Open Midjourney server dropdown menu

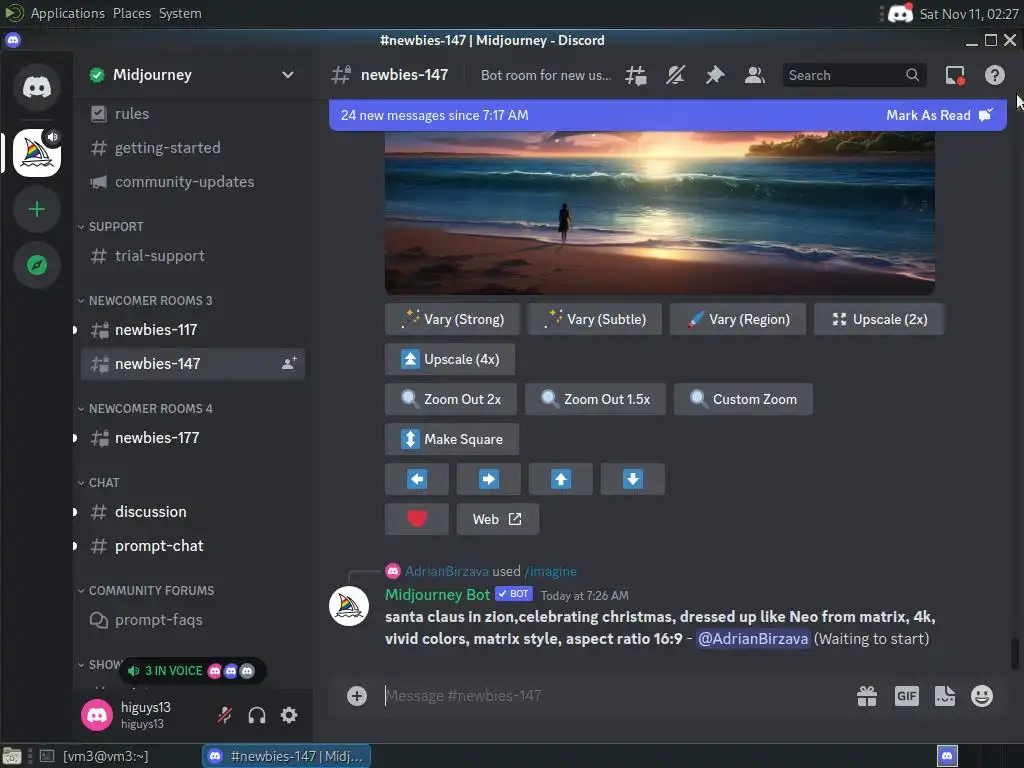coord(287,75)
